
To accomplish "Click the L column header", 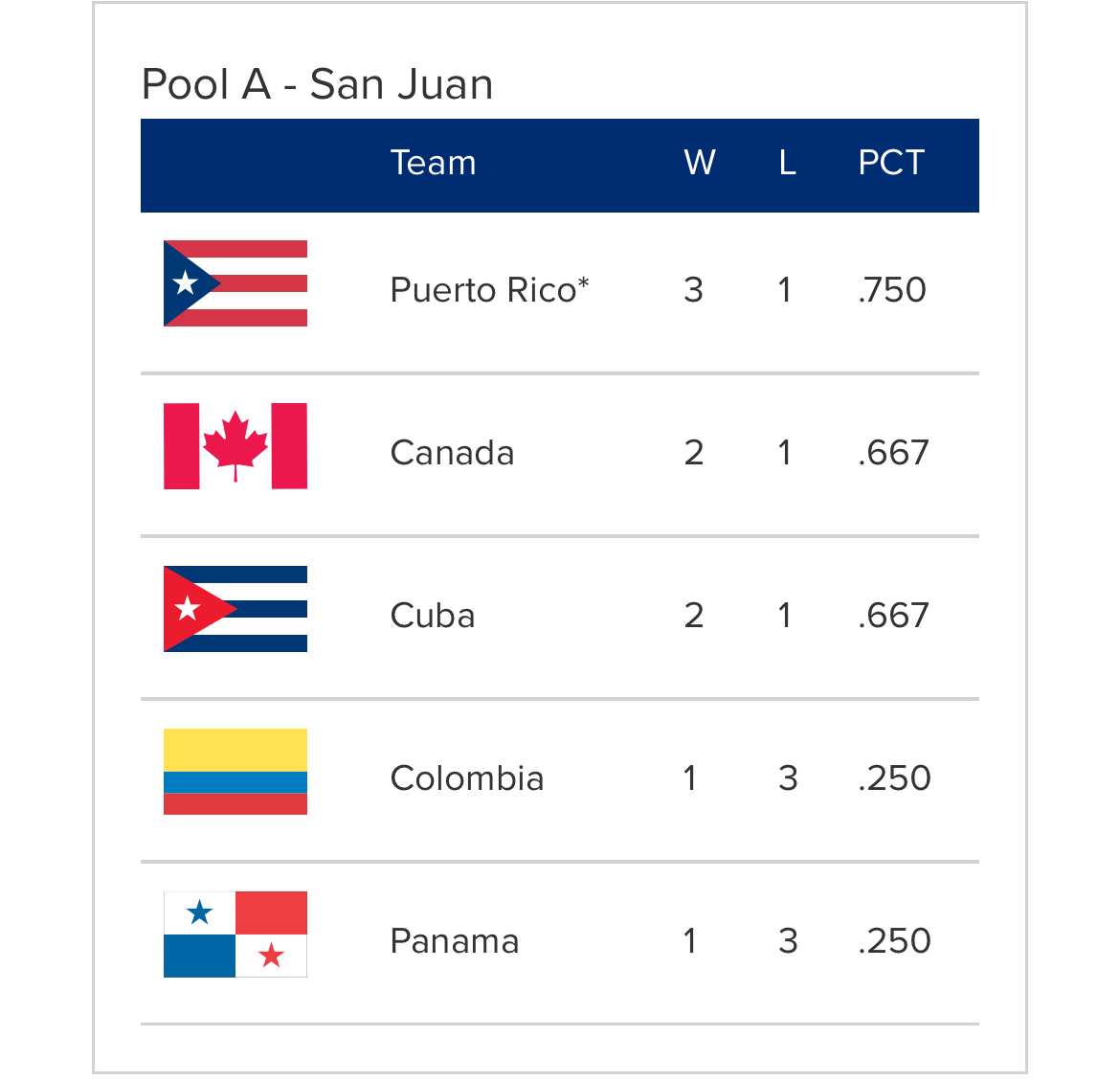I will coord(787,163).
